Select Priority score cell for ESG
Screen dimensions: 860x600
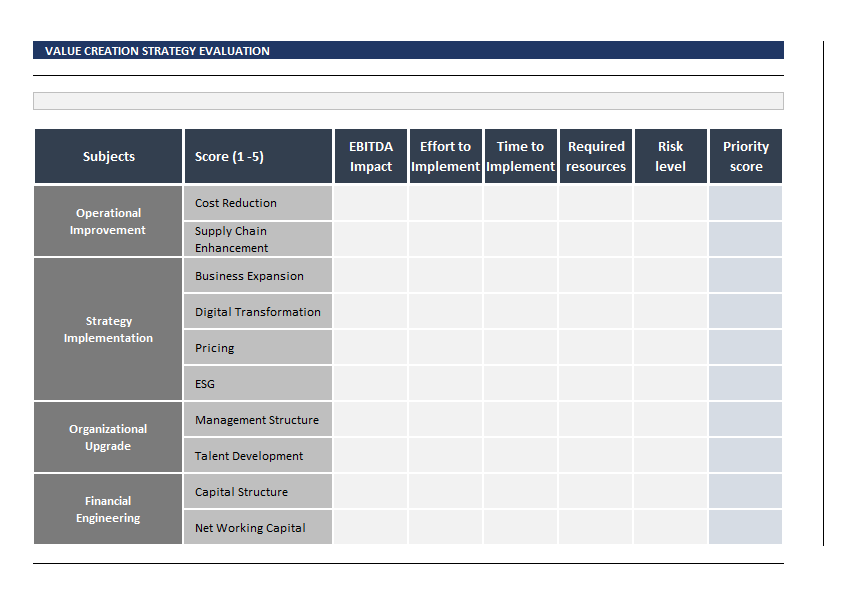click(745, 383)
